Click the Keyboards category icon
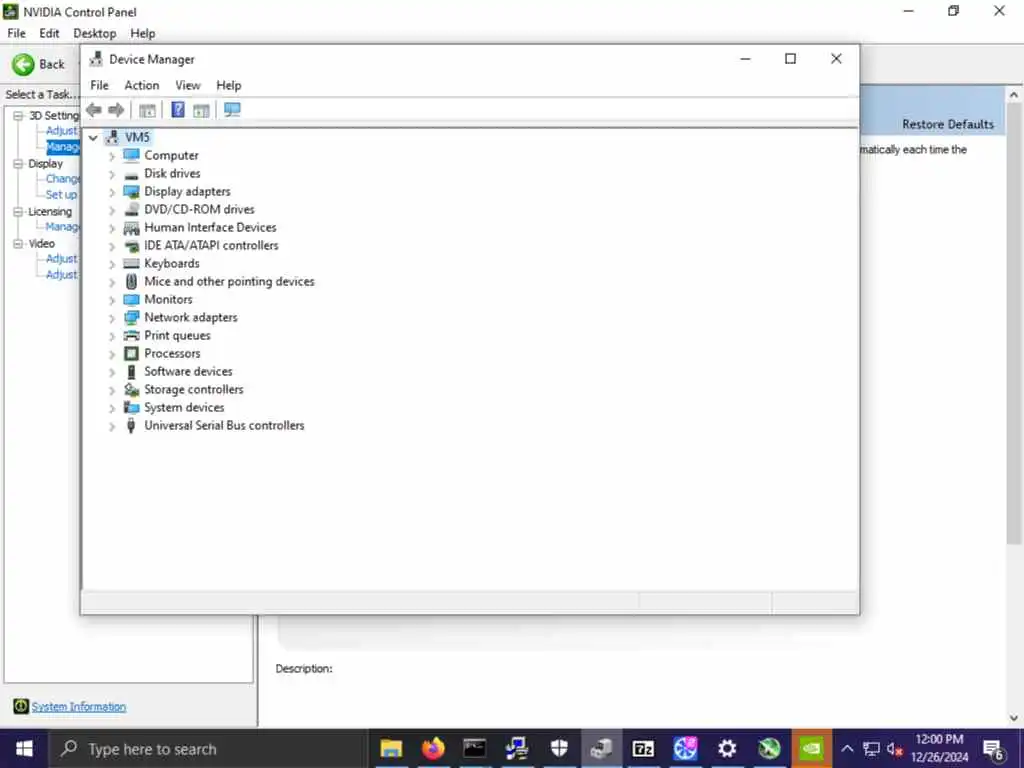The height and width of the screenshot is (768, 1024). (x=131, y=263)
